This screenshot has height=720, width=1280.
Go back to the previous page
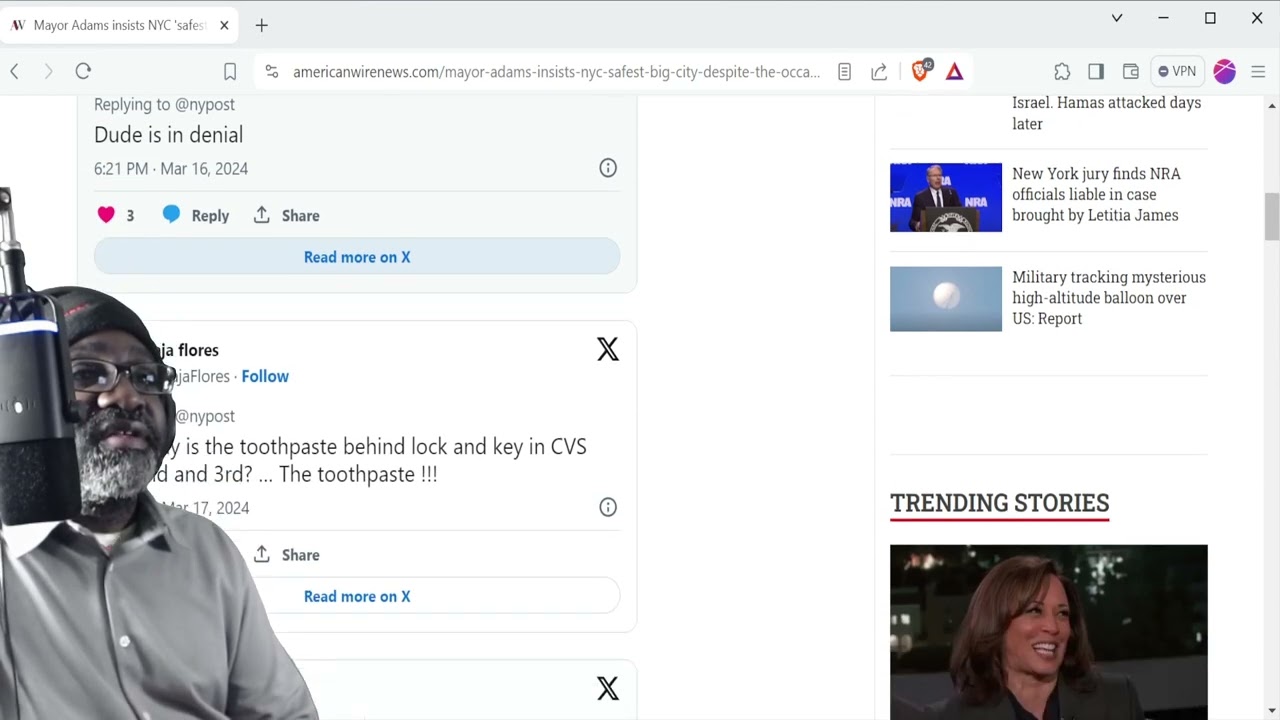(15, 71)
